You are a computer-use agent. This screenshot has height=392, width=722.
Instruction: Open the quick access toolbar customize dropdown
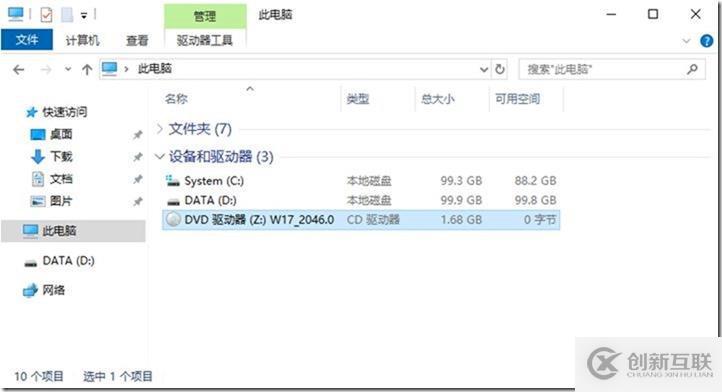click(x=84, y=16)
